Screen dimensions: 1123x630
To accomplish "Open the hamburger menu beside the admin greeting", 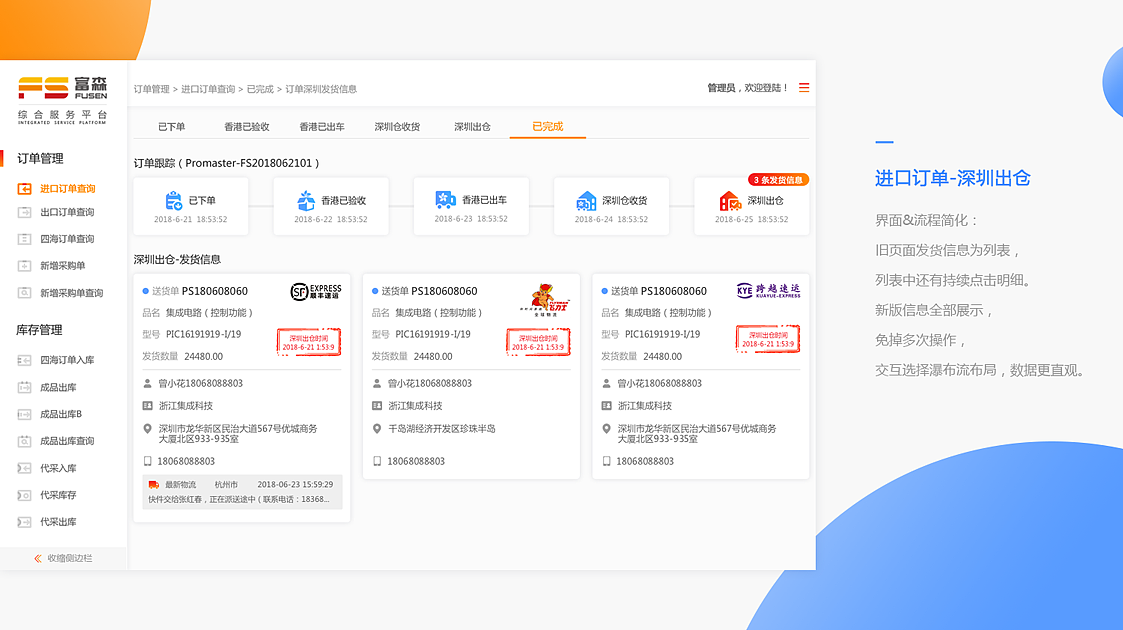I will (x=804, y=87).
